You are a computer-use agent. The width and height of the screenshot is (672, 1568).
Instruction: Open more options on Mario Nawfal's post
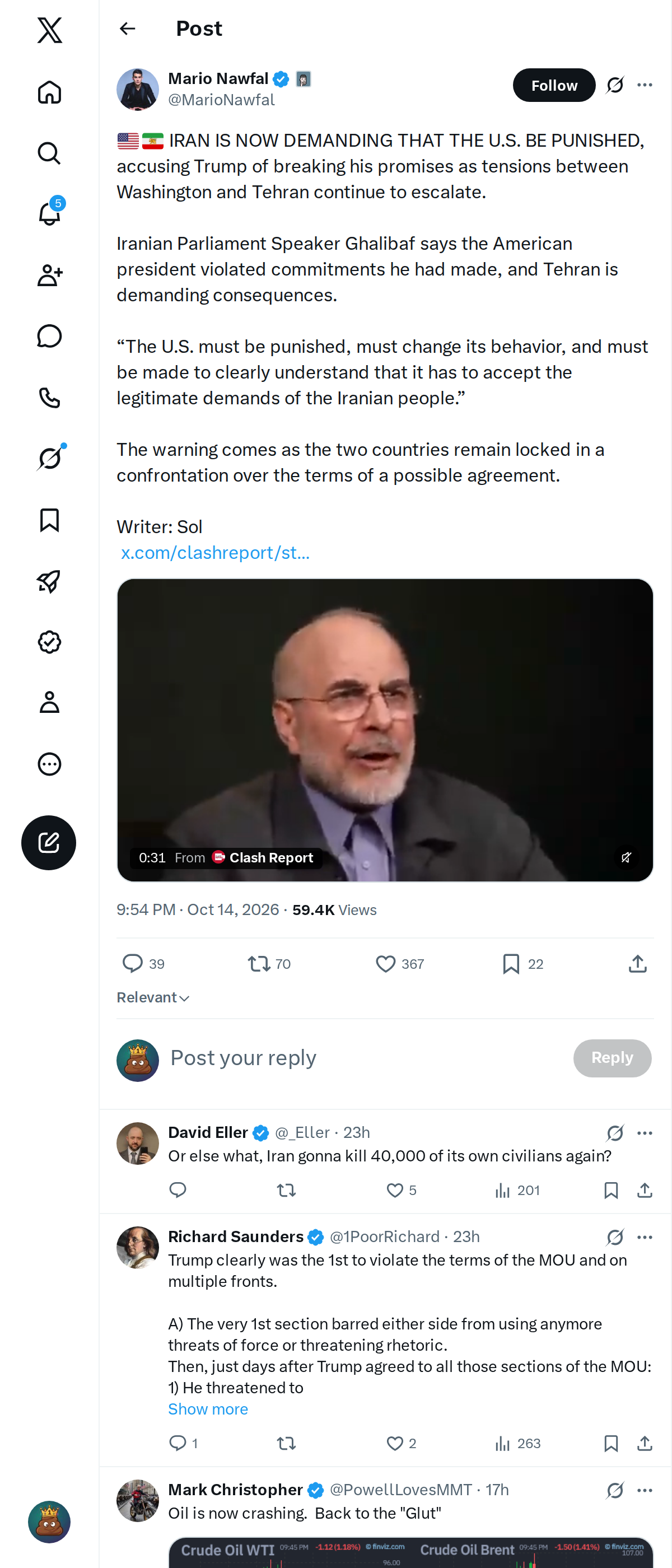coord(645,85)
